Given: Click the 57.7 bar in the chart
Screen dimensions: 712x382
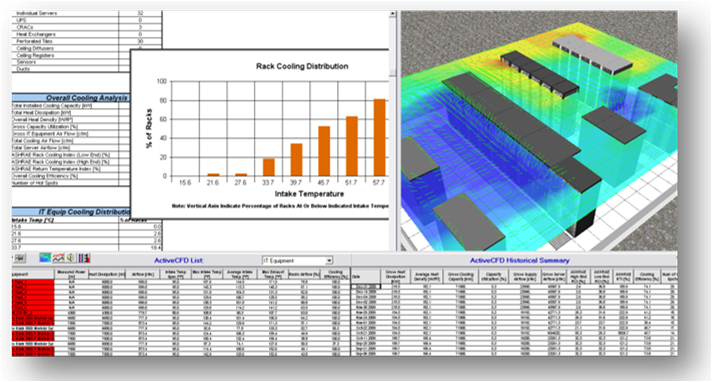Looking at the screenshot, I should click(380, 138).
